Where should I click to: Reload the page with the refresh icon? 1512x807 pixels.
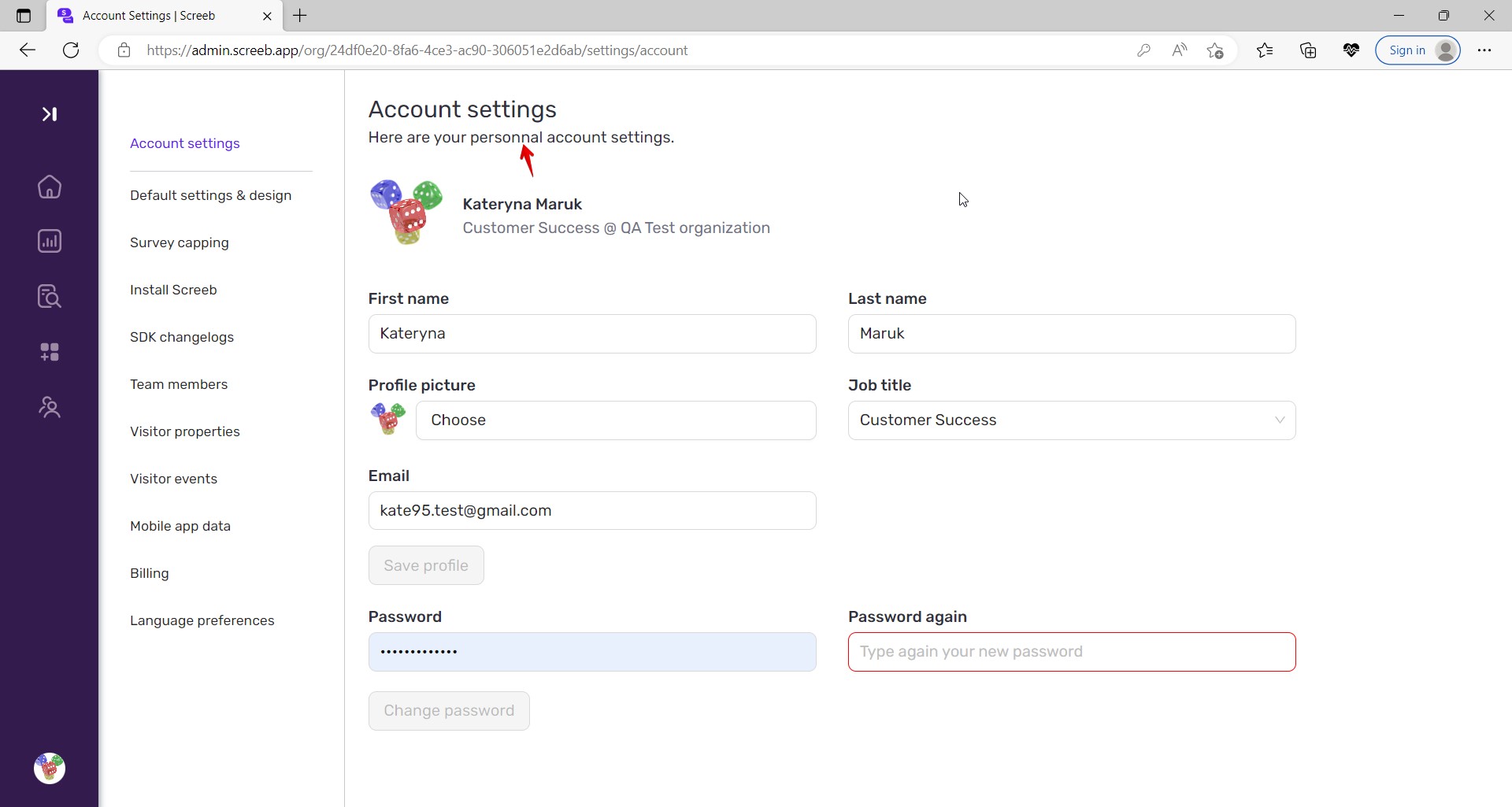click(x=71, y=50)
